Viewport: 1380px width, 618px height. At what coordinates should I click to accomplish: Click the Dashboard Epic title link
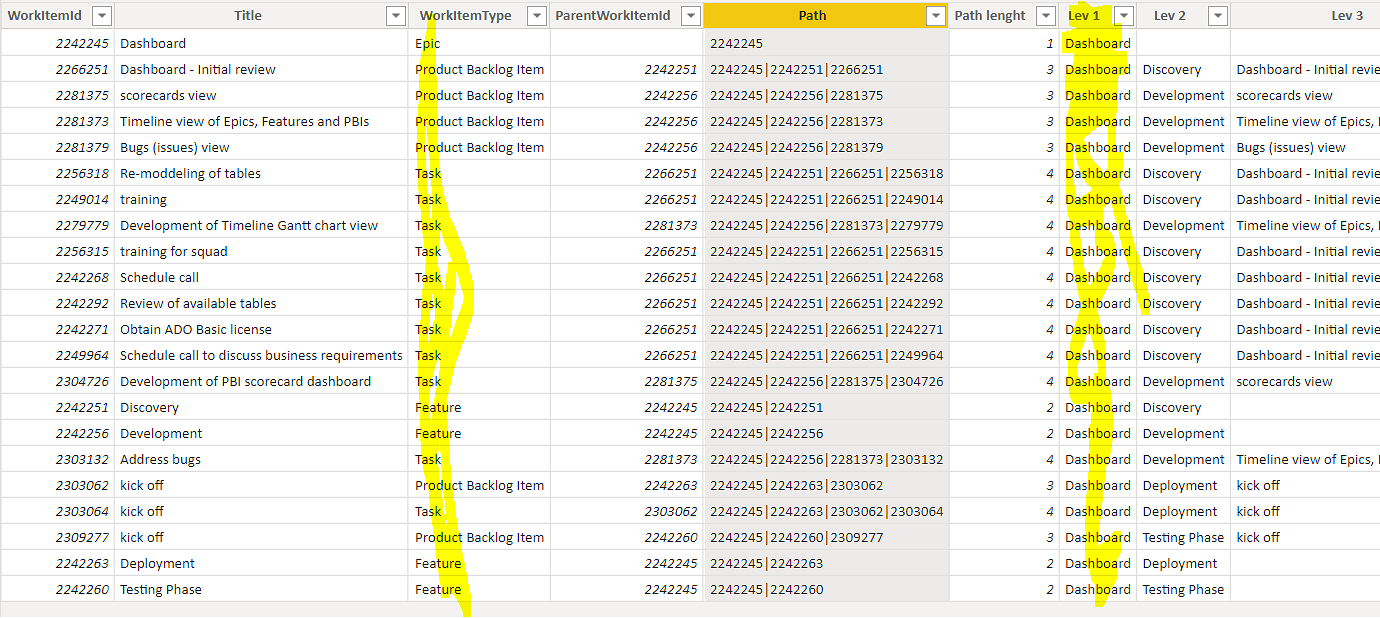click(153, 43)
